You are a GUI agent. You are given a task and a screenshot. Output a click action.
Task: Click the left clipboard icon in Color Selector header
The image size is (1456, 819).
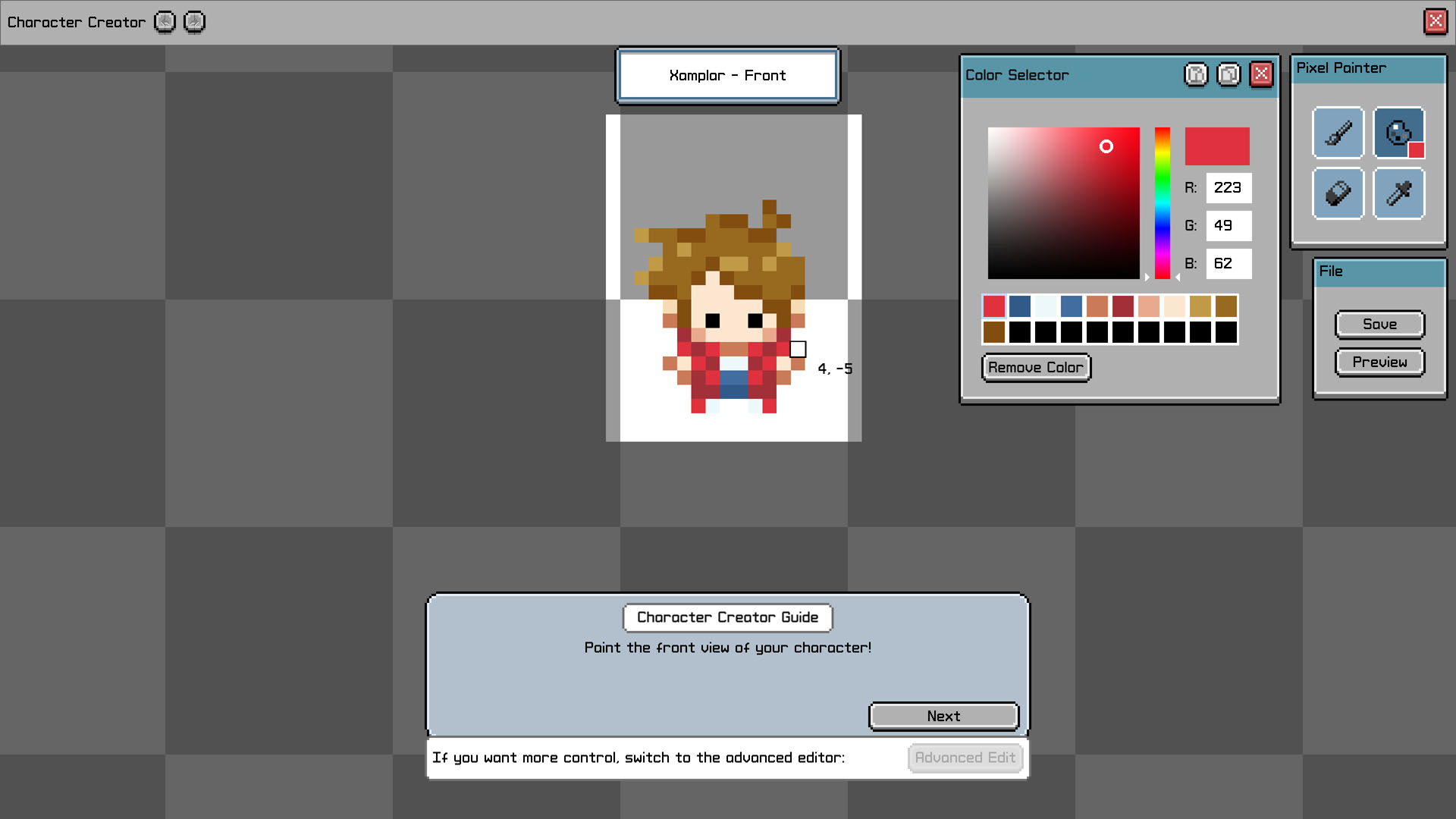(1196, 74)
